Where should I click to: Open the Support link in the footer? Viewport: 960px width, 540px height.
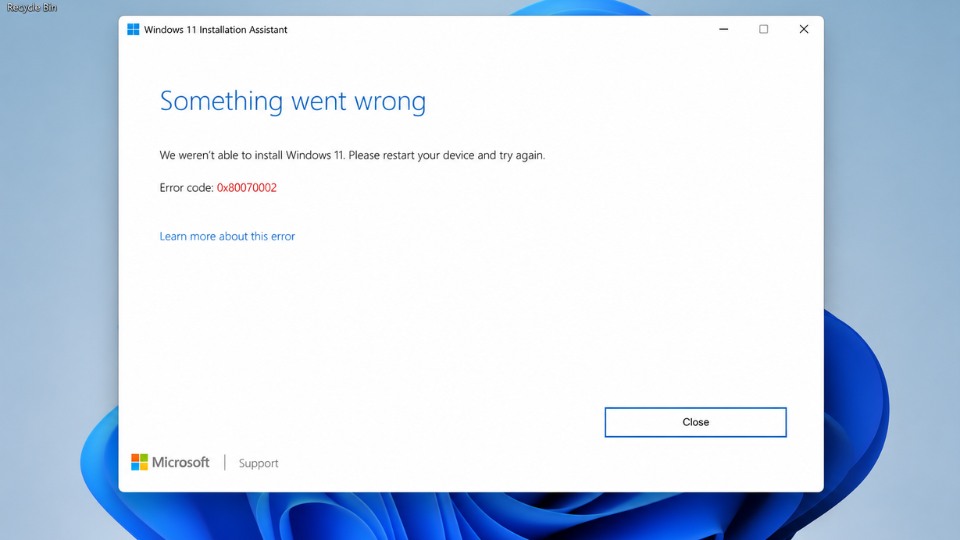point(258,463)
